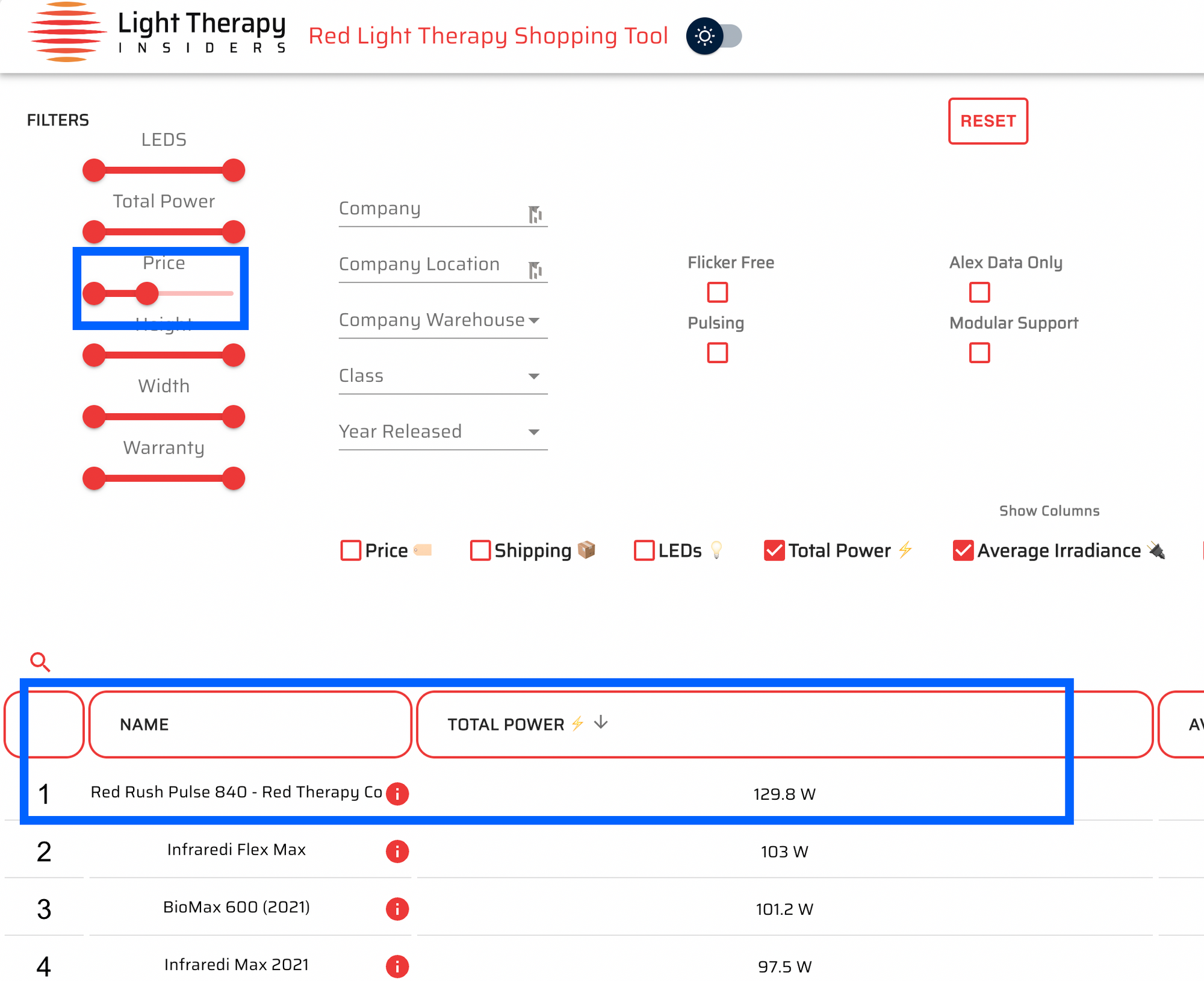Image resolution: width=1204 pixels, height=981 pixels.
Task: Open info icon for BioMax 600 (2021)
Action: coord(397,909)
